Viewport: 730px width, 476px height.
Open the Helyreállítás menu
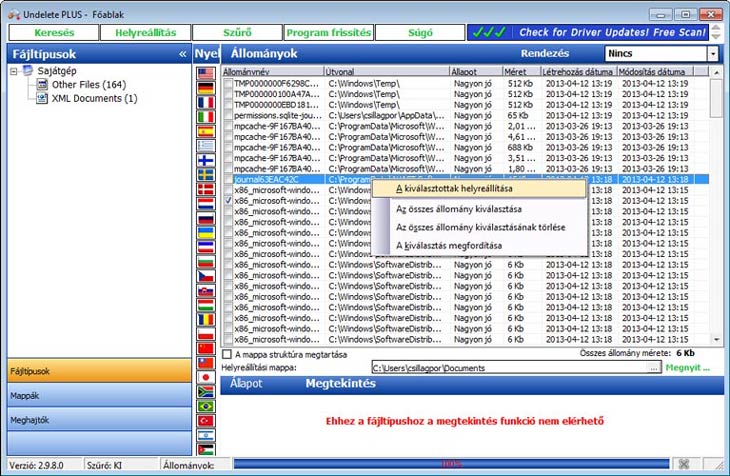pyautogui.click(x=146, y=33)
